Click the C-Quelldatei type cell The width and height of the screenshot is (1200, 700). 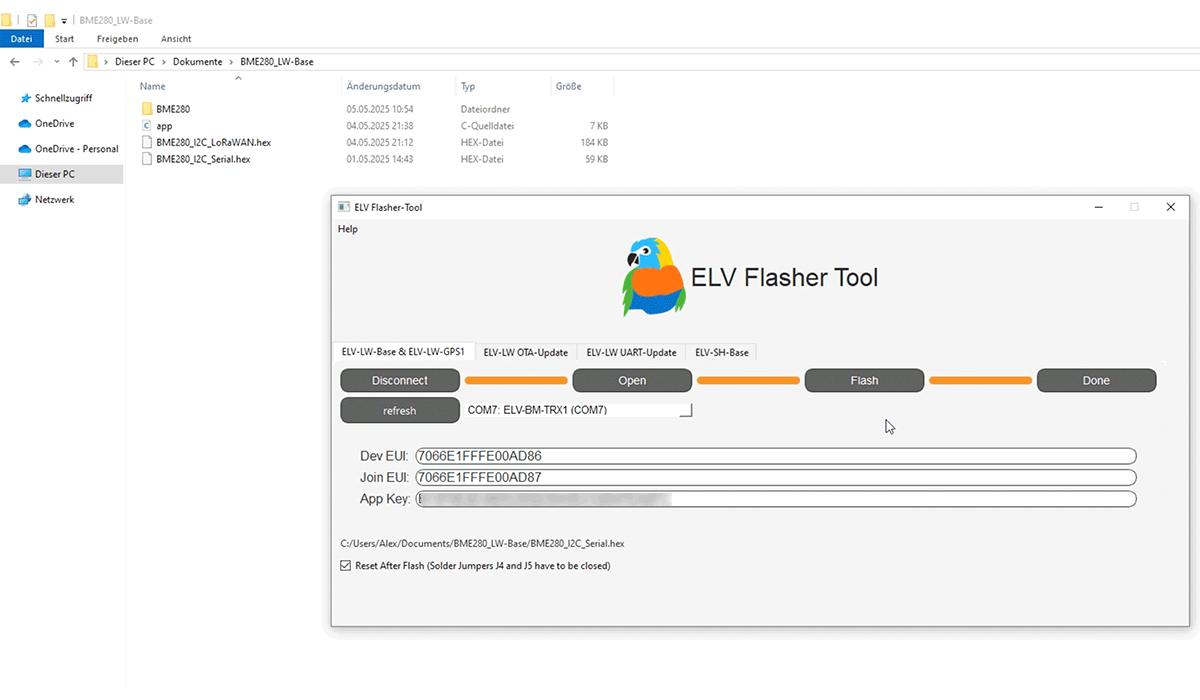pos(490,126)
